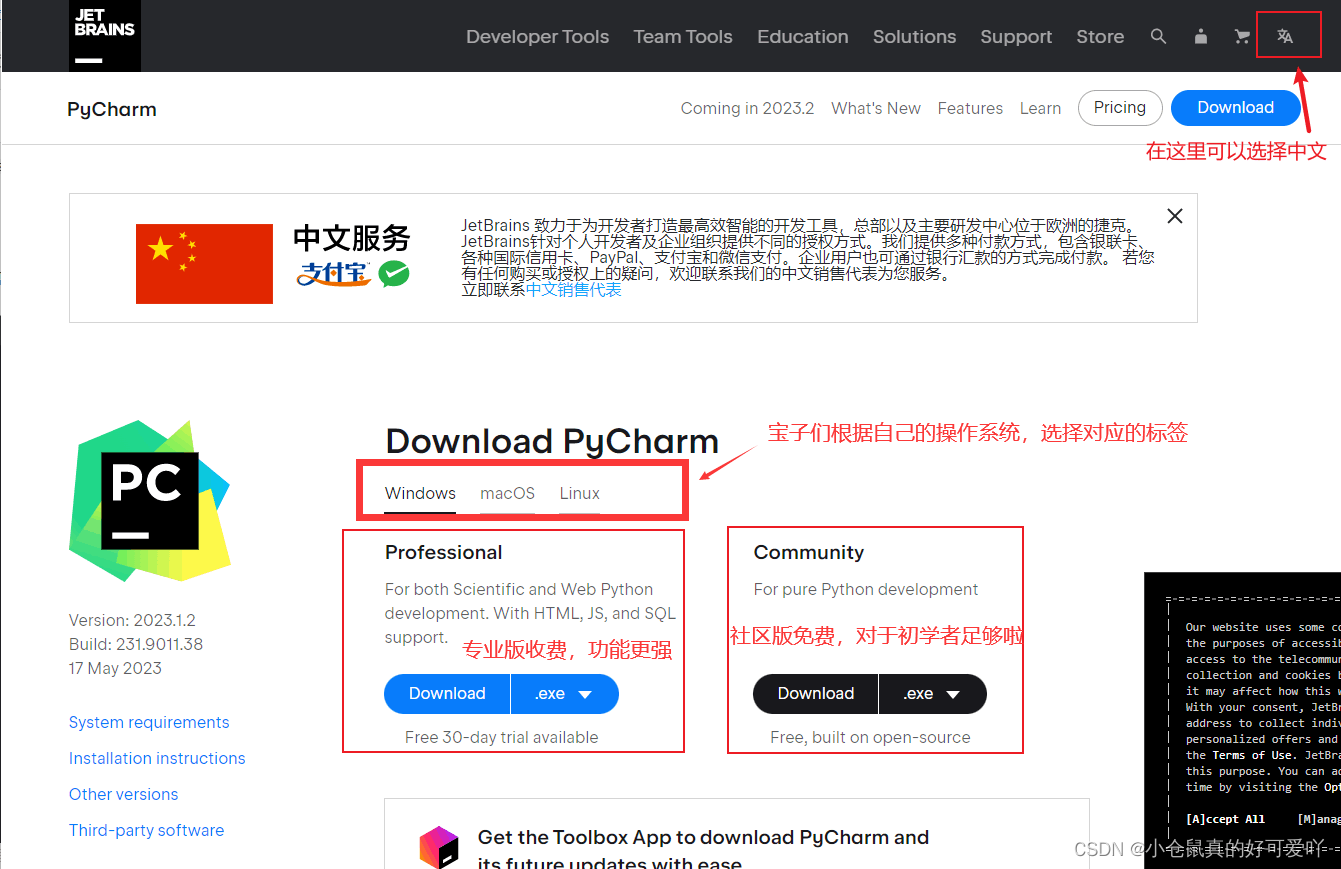Image resolution: width=1341 pixels, height=869 pixels.
Task: Click Free, built on open-source text
Action: click(870, 737)
